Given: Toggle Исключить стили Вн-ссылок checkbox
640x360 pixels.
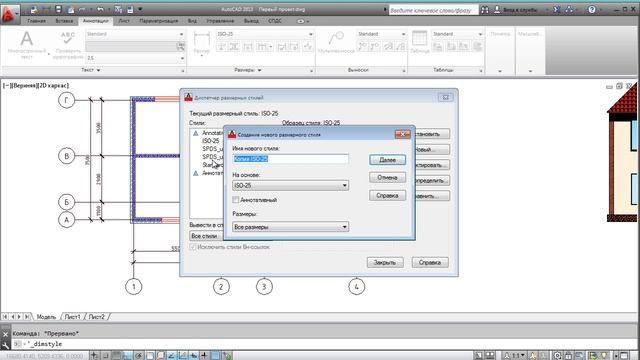Looking at the screenshot, I should [x=193, y=247].
